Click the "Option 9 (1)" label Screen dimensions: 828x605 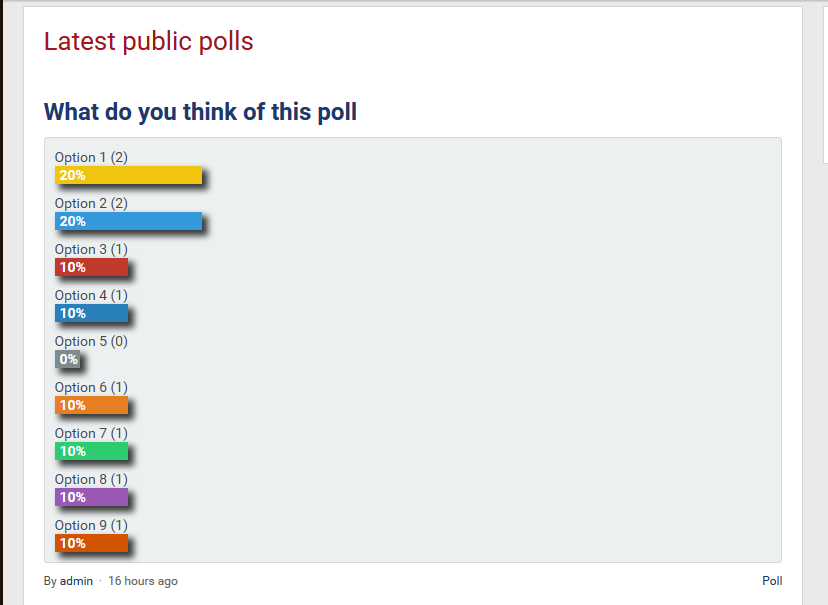91,526
